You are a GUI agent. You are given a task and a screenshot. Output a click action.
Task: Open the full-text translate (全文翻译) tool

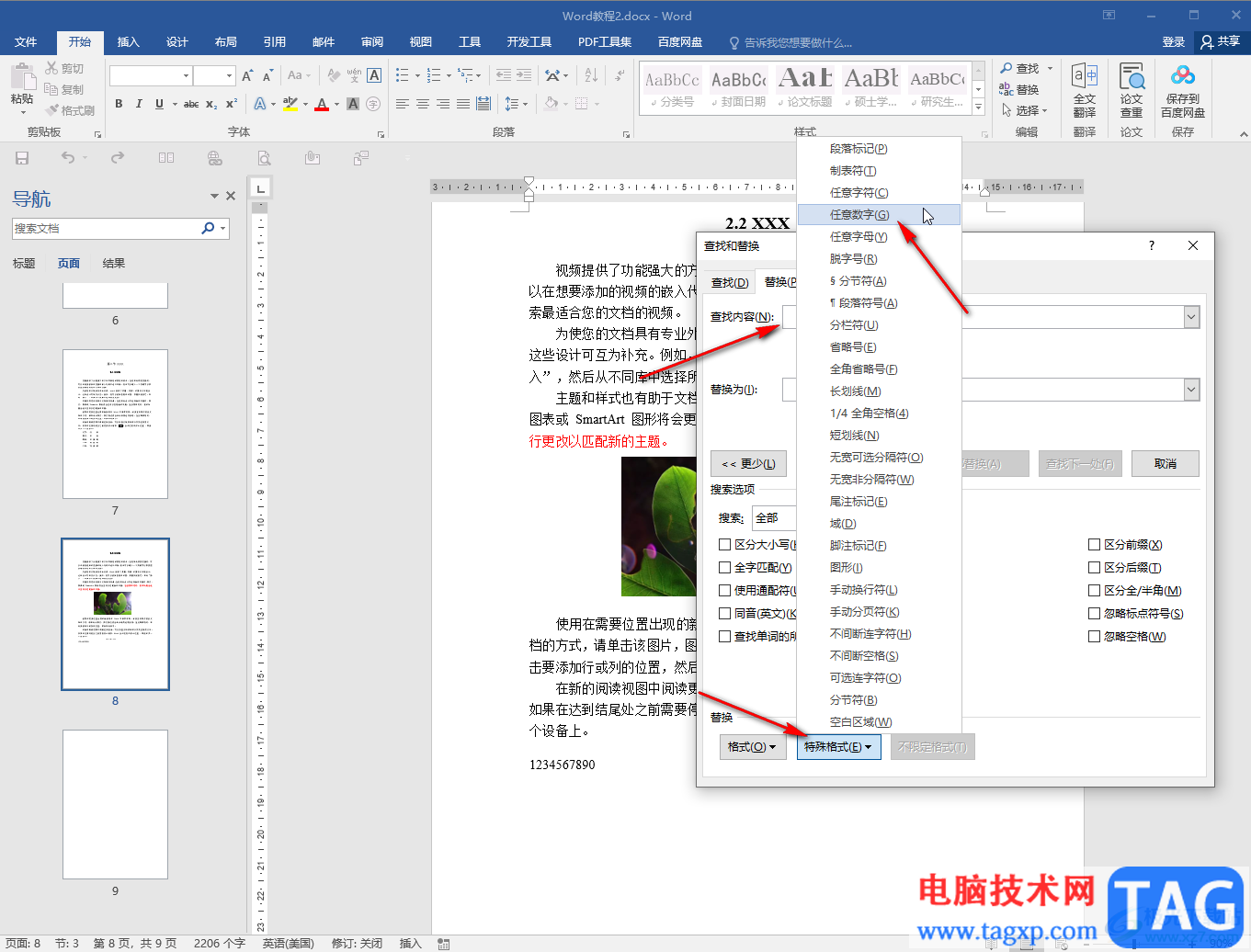point(1085,91)
